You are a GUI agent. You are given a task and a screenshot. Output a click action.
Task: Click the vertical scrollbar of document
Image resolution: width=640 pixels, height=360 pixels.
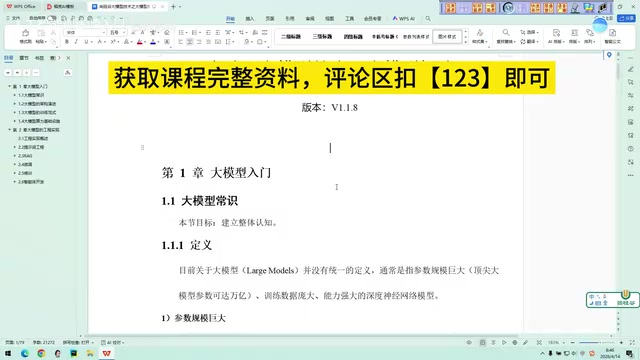[618, 71]
